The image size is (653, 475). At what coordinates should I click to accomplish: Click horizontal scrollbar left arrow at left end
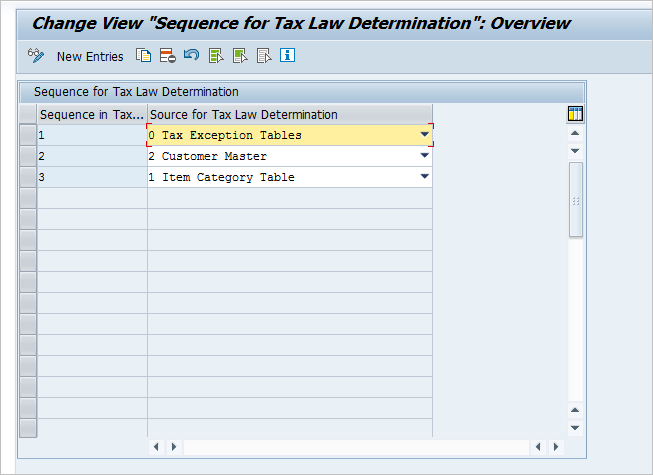156,447
